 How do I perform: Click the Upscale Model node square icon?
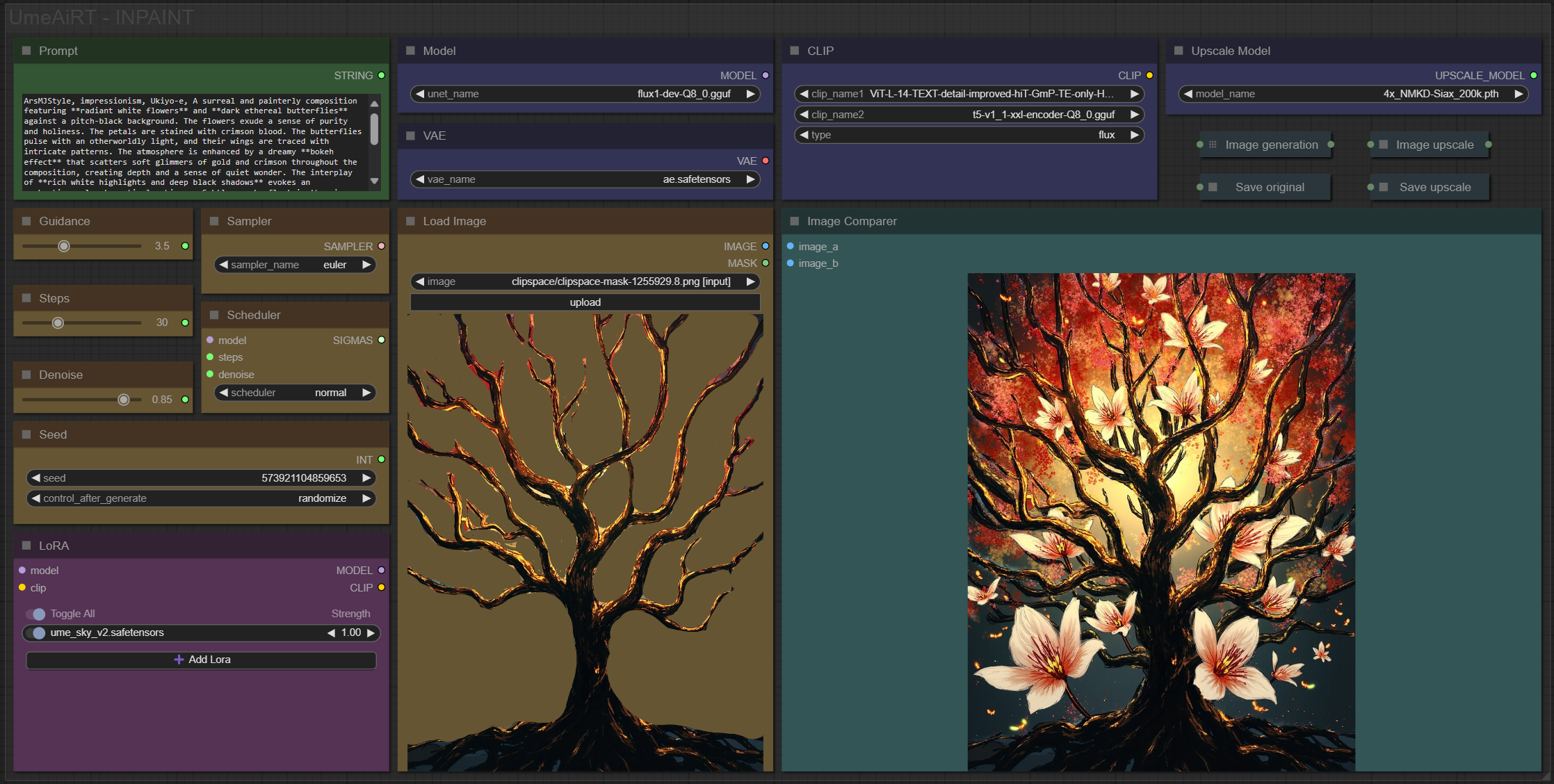tap(1179, 51)
